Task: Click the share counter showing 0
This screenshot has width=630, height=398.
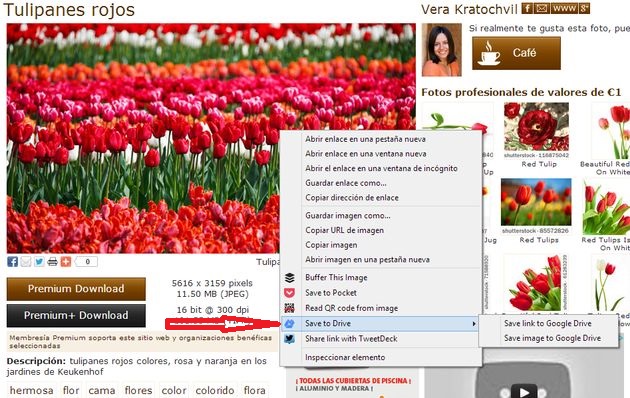Action: pyautogui.click(x=86, y=262)
